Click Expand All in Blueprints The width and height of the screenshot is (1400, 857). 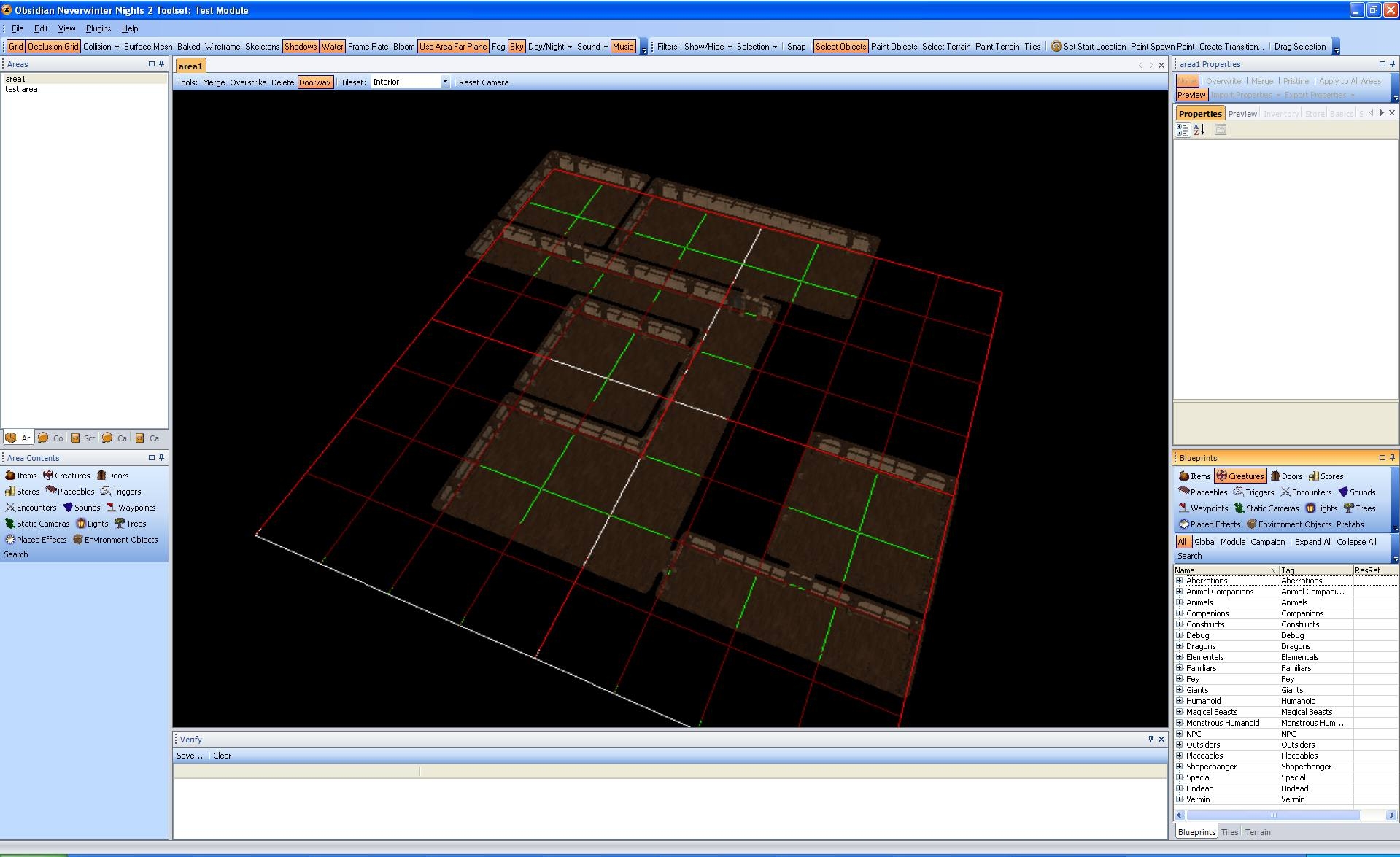(x=1312, y=542)
